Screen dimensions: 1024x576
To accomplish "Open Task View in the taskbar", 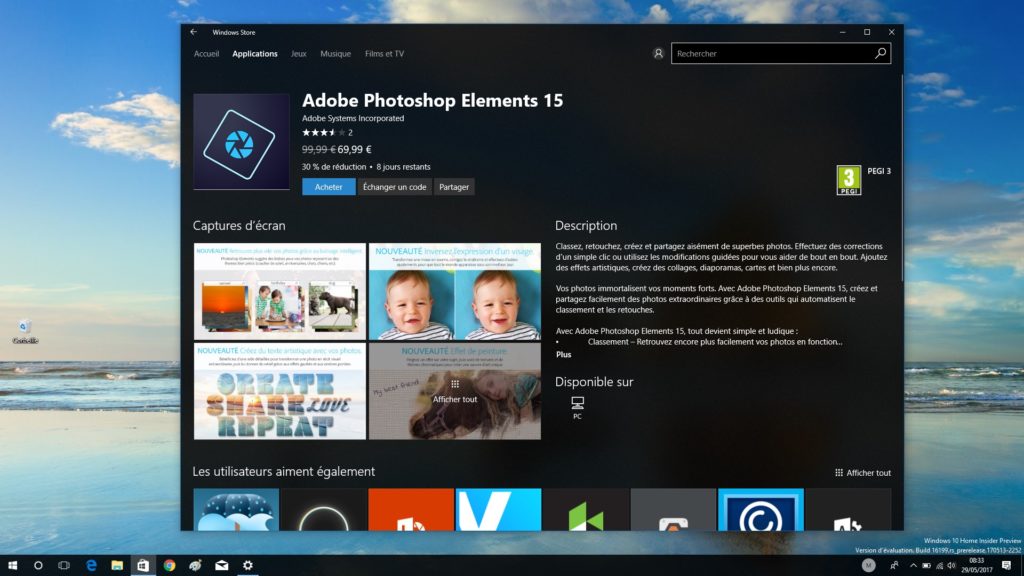I will pos(64,566).
